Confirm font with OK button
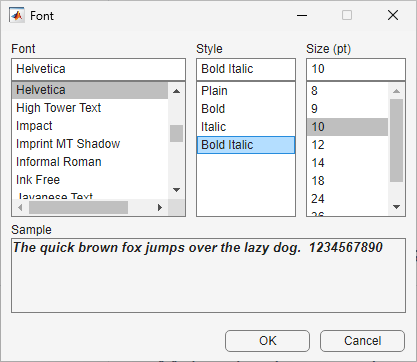 click(267, 341)
